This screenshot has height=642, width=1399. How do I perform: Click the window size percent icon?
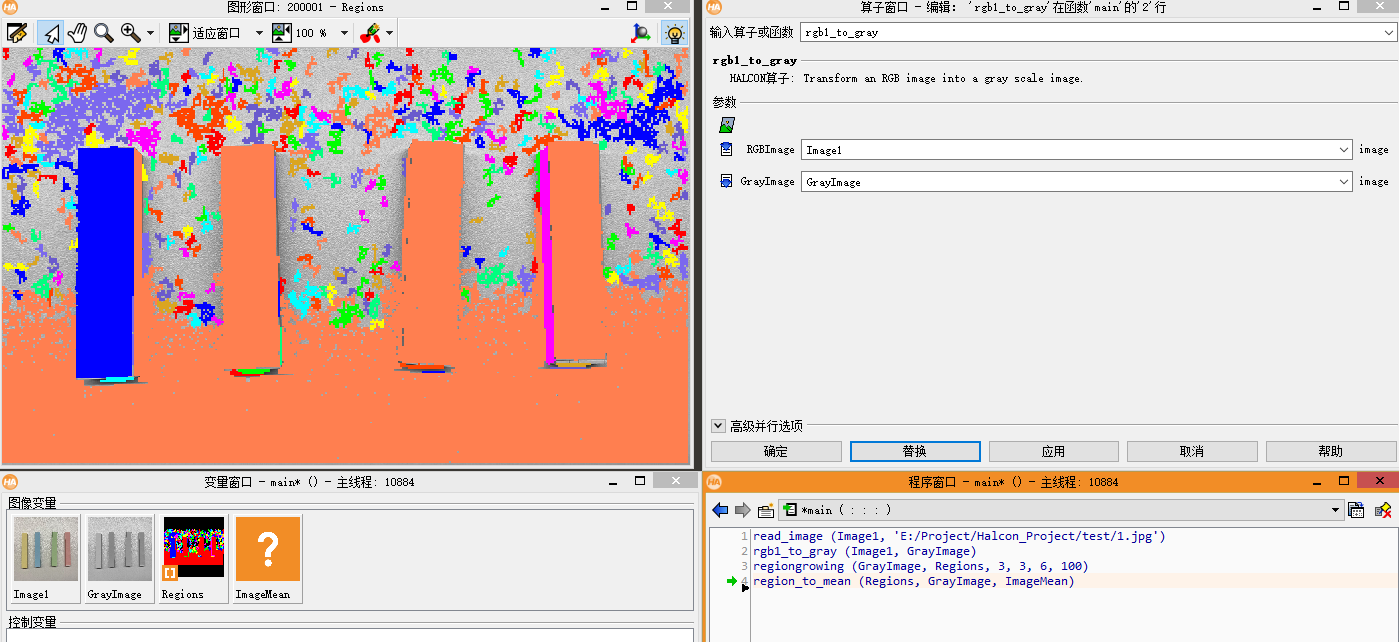click(x=281, y=32)
